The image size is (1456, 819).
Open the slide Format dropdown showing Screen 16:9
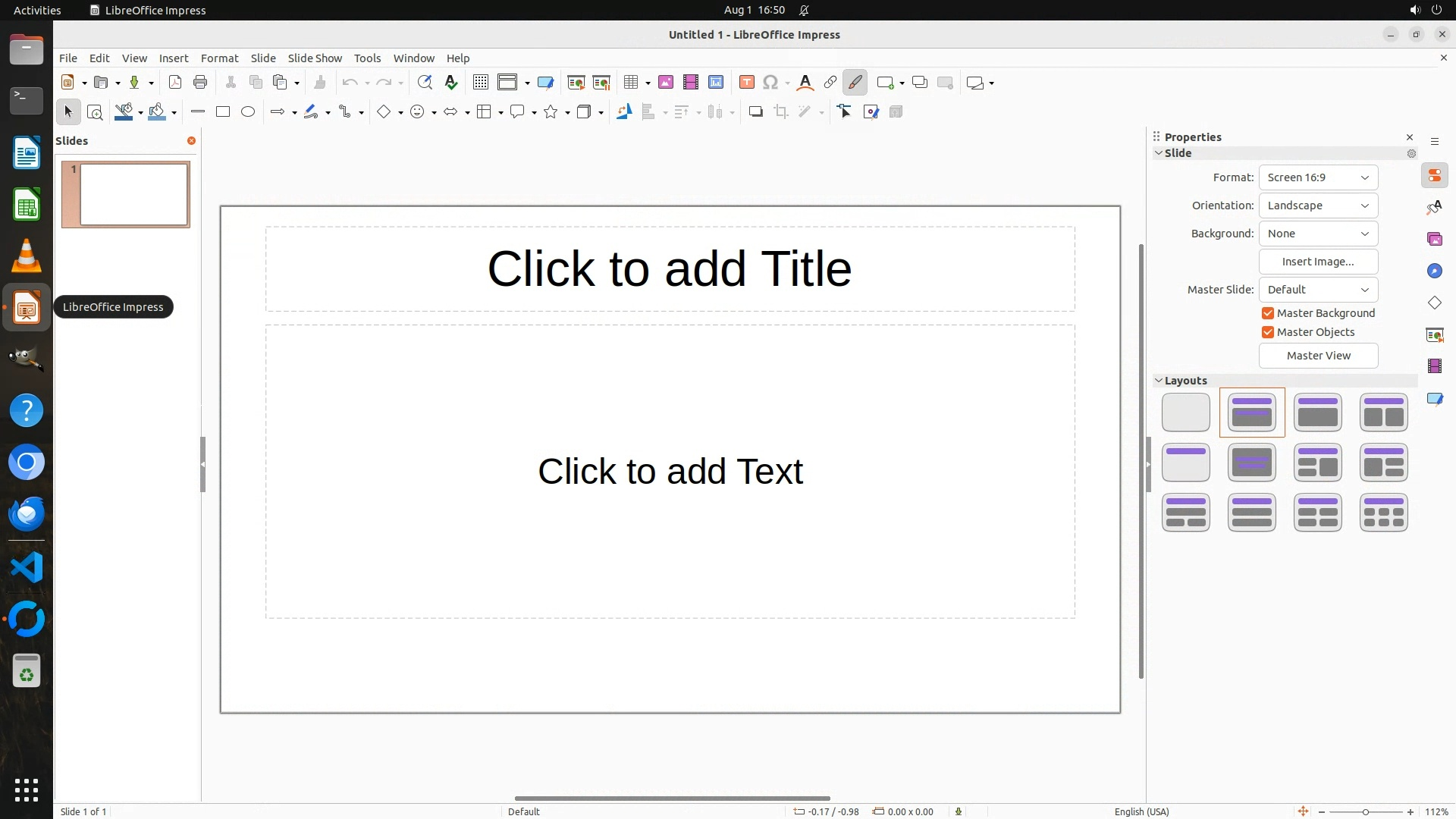[x=1318, y=177]
